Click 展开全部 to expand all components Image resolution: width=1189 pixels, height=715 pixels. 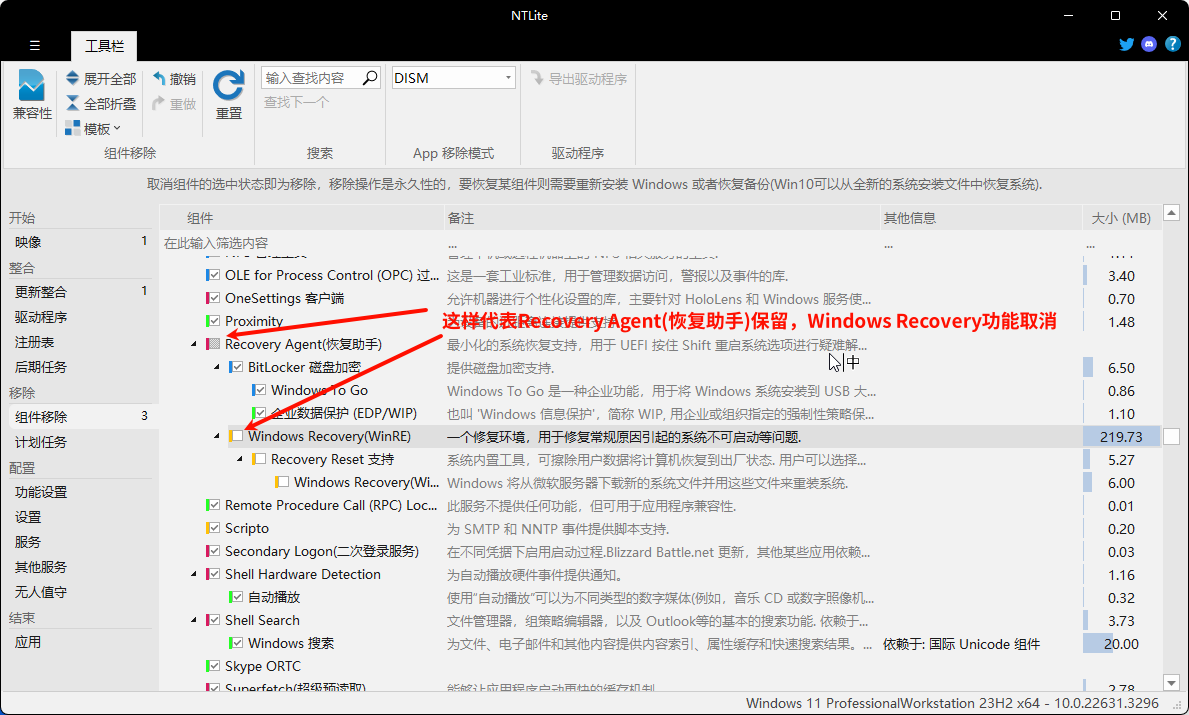point(101,78)
